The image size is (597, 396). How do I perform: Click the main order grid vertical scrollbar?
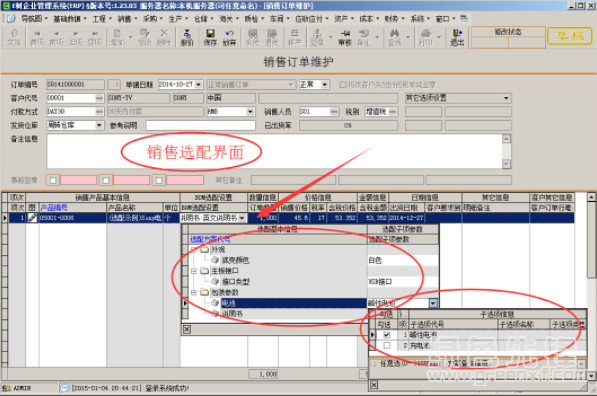click(x=591, y=286)
